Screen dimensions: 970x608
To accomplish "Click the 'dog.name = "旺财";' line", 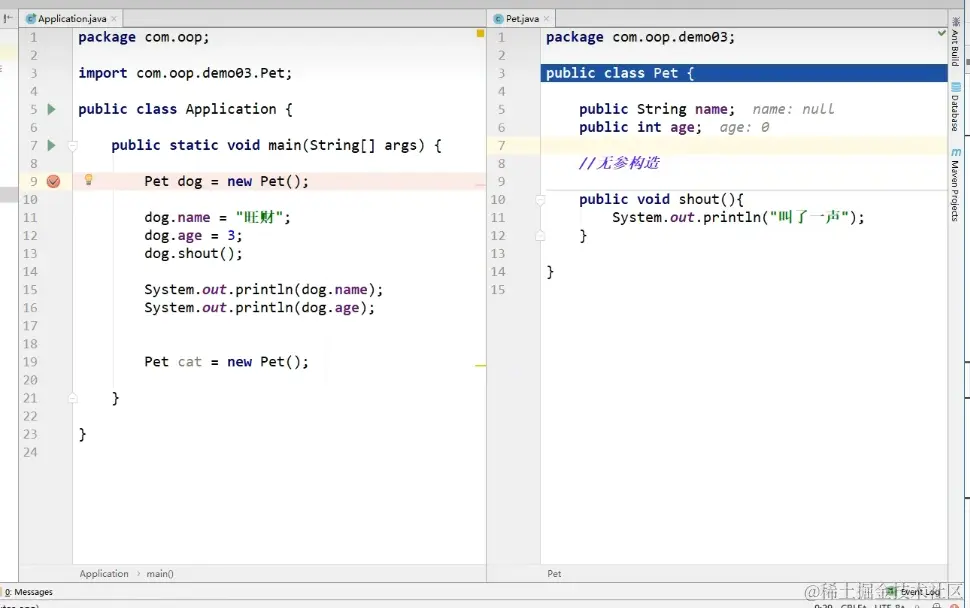I will point(217,218).
